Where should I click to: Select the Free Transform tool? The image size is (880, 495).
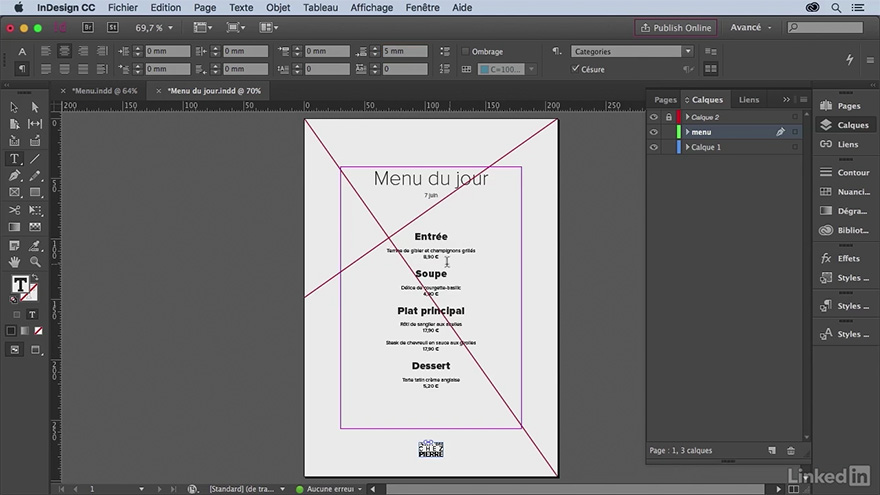pos(35,210)
